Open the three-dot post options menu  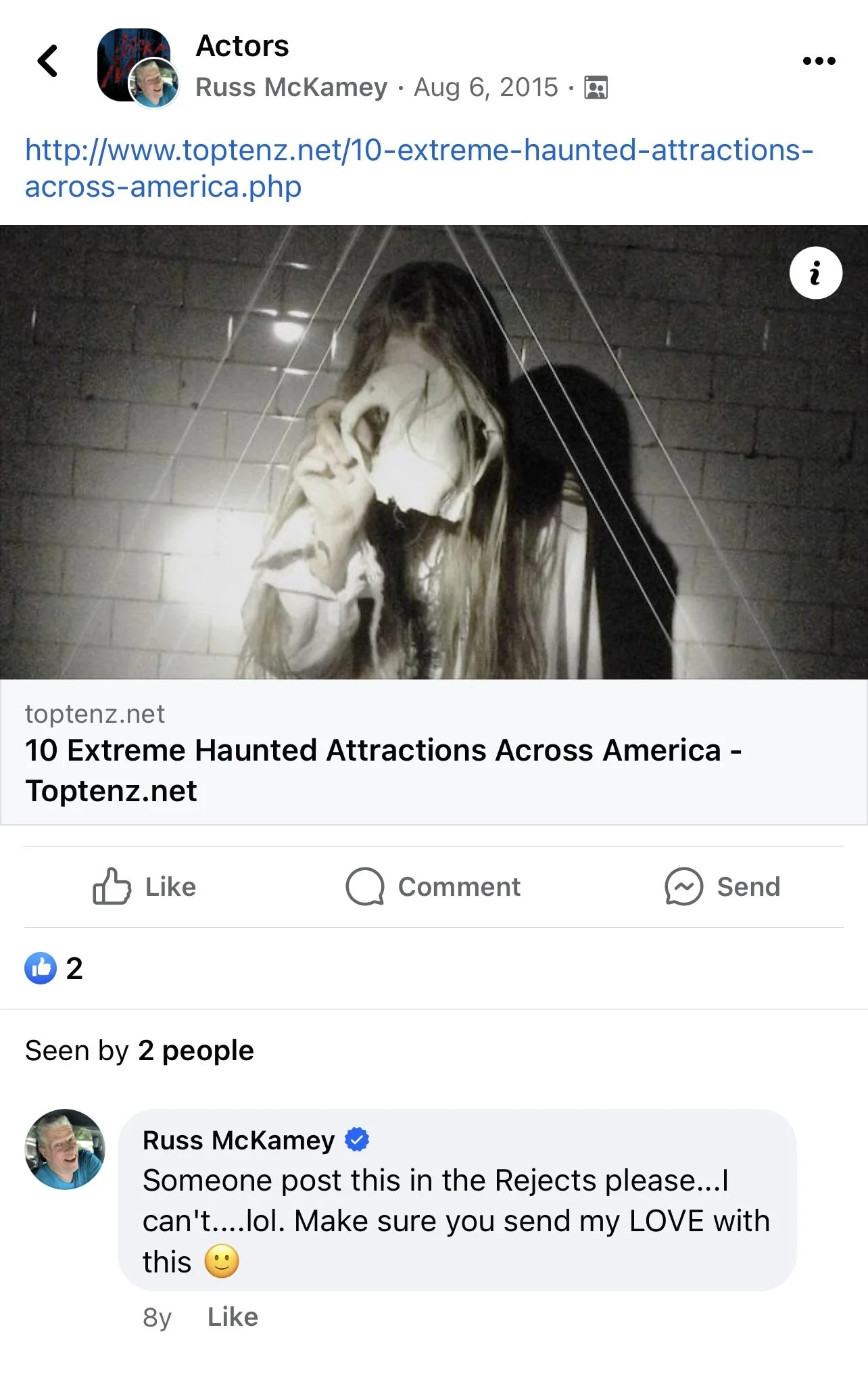pos(819,61)
